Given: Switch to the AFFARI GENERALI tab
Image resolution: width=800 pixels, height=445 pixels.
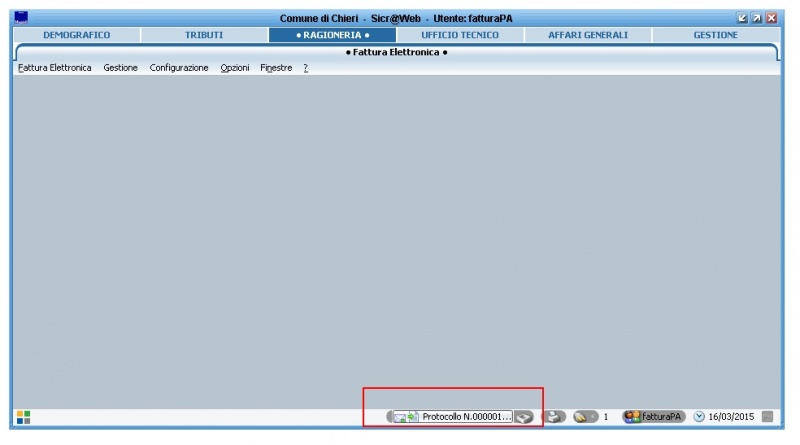Looking at the screenshot, I should (x=588, y=35).
